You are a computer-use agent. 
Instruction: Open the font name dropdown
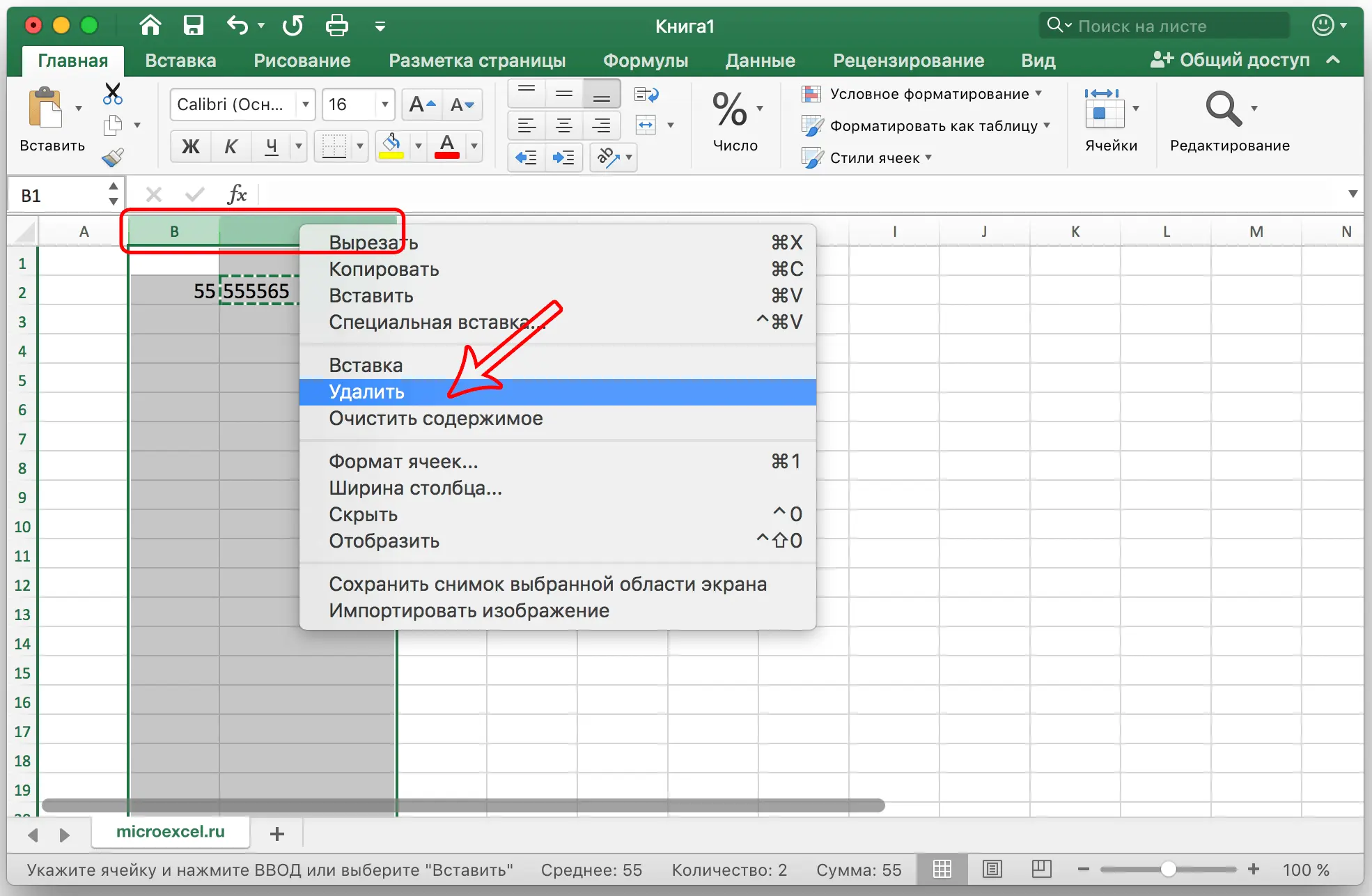(x=305, y=105)
